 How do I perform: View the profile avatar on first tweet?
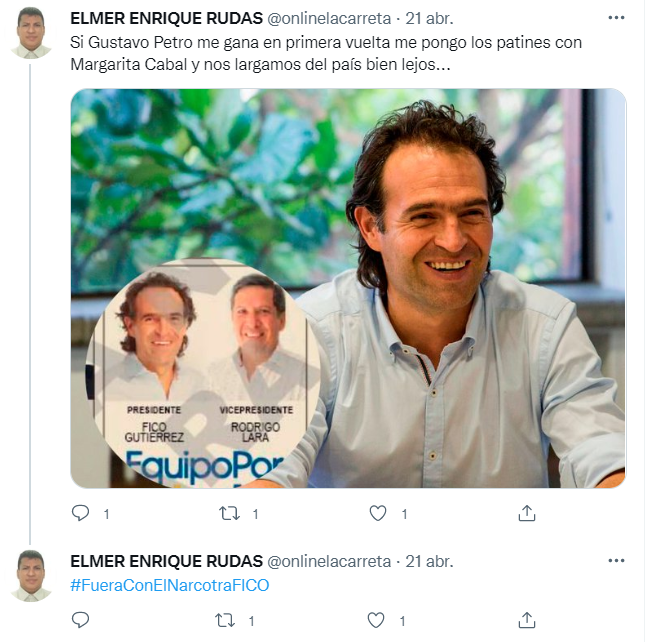pos(31,32)
